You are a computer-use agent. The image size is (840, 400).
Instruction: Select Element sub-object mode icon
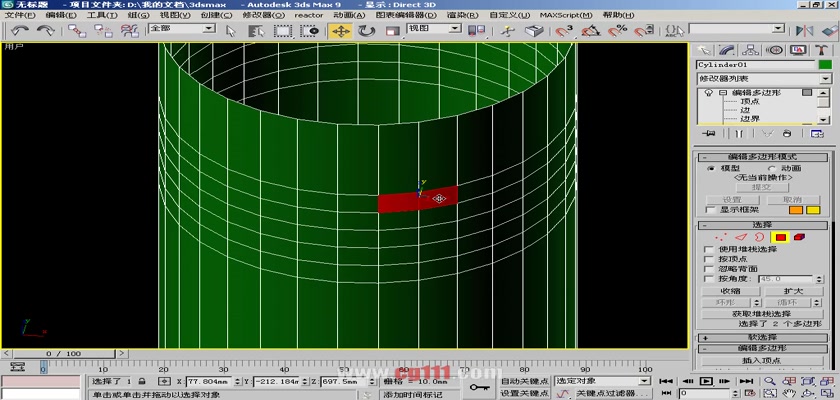799,237
